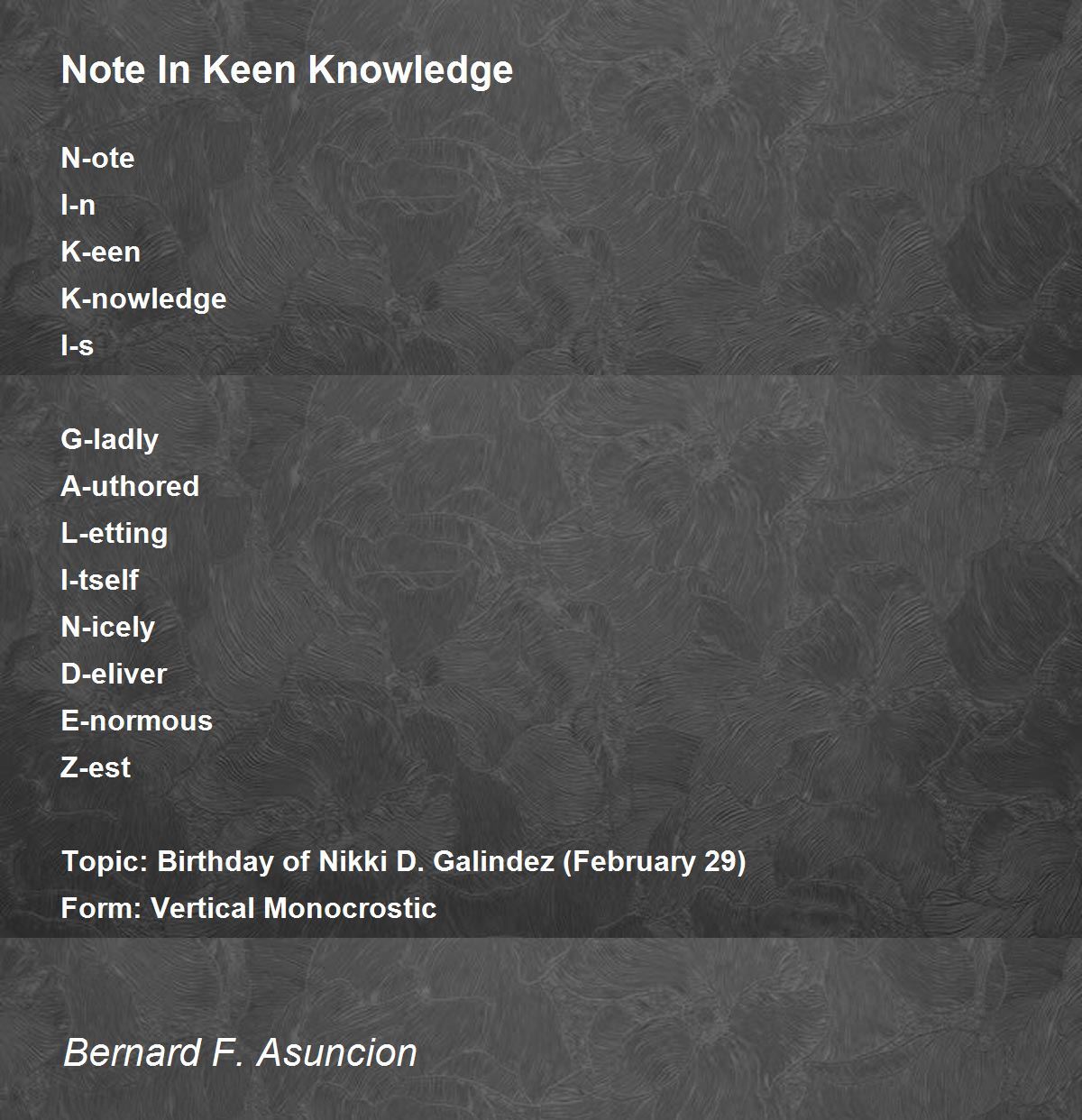
Task: Click the line G-ladly
Action: coord(109,439)
